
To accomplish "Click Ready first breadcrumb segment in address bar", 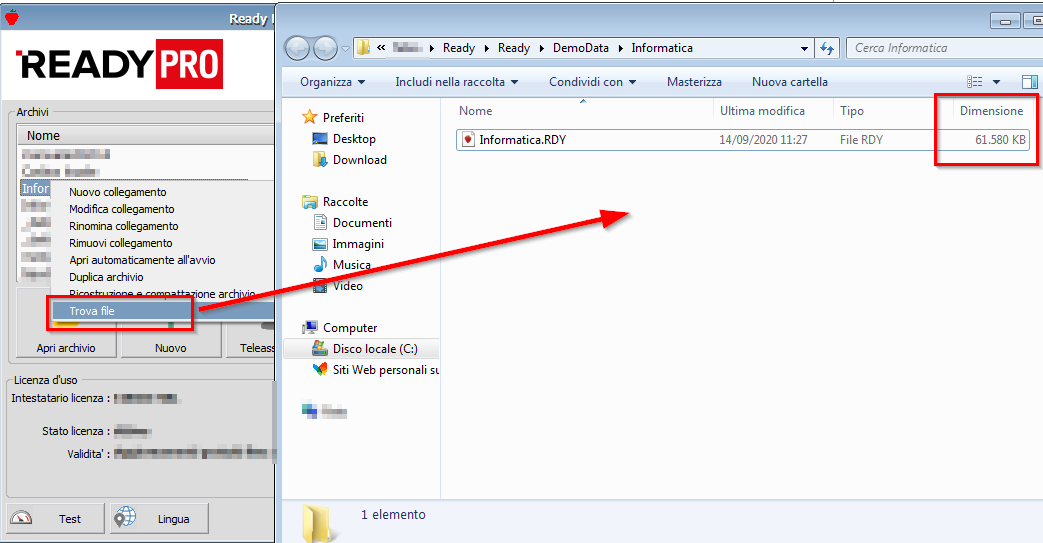I will pos(459,48).
